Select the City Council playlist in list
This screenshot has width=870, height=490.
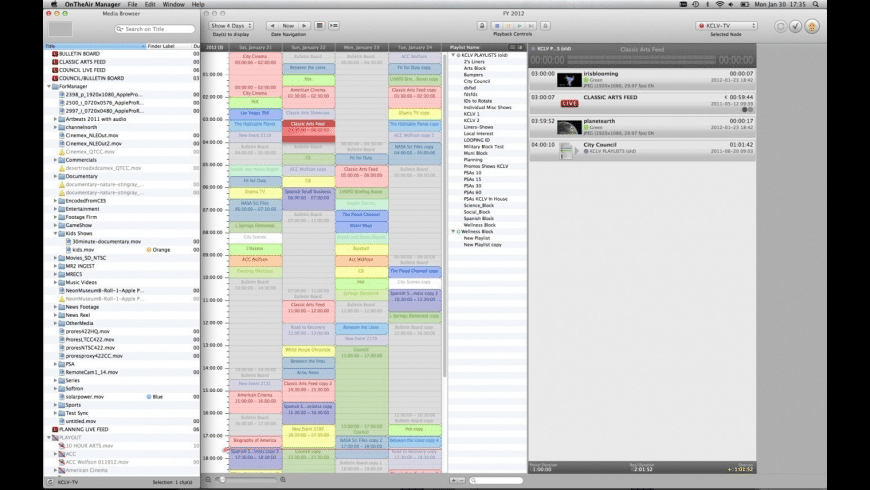coord(477,81)
